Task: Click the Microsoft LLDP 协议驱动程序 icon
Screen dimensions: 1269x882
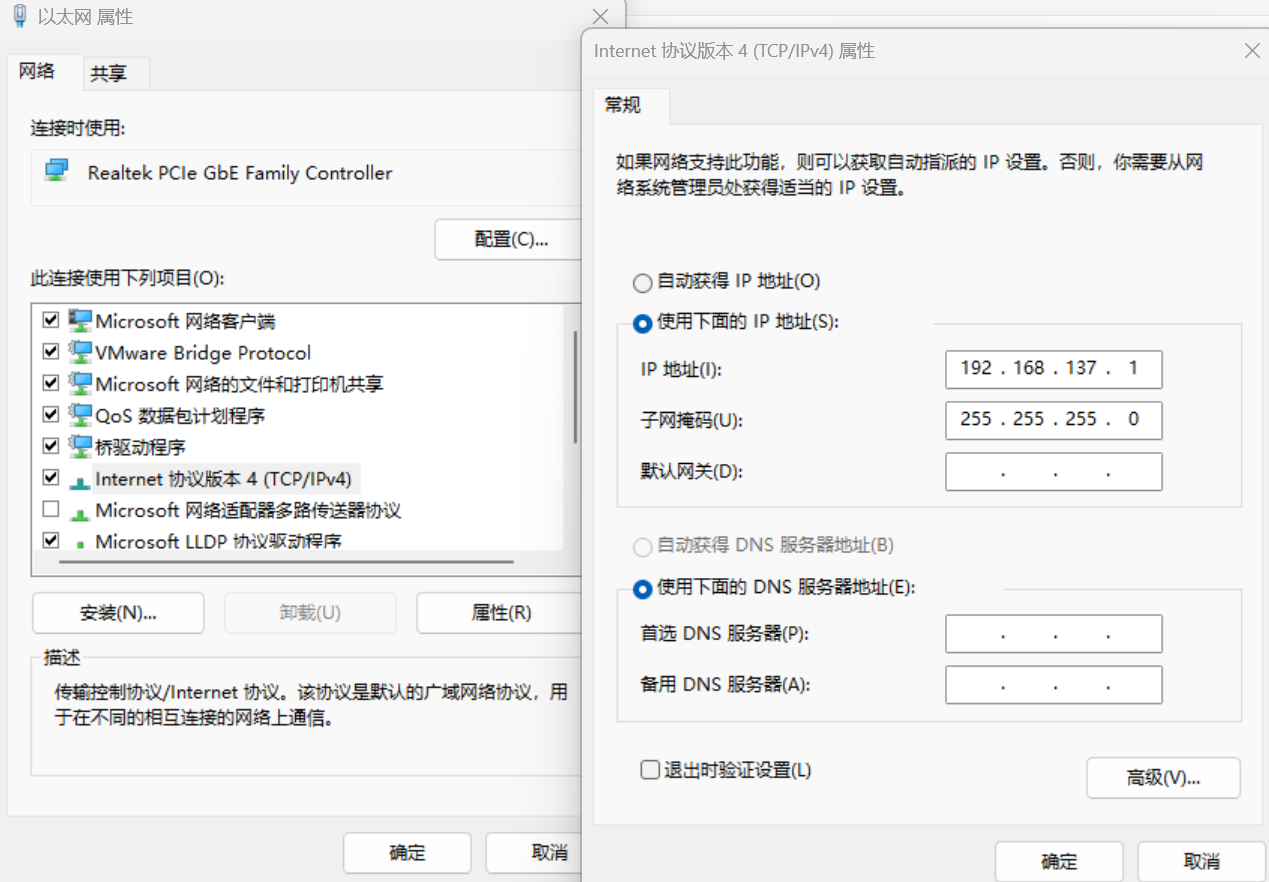Action: click(81, 540)
